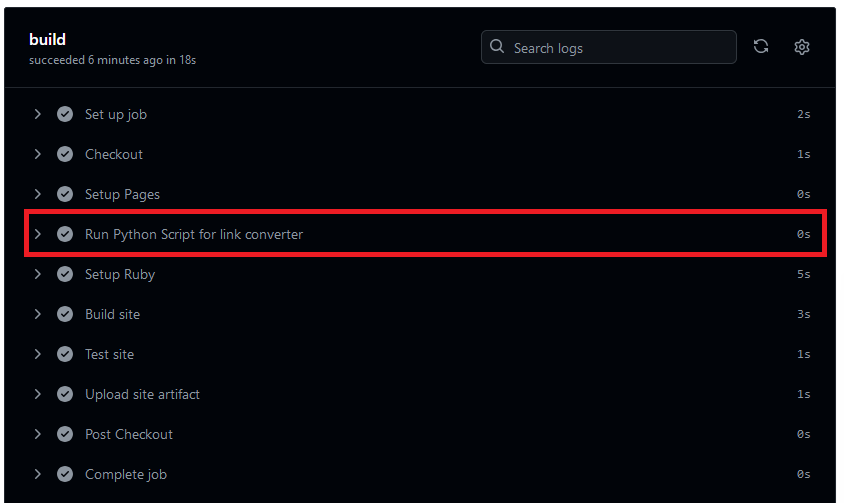844x503 pixels.
Task: Open the Setup Ruby step label
Action: coord(120,275)
